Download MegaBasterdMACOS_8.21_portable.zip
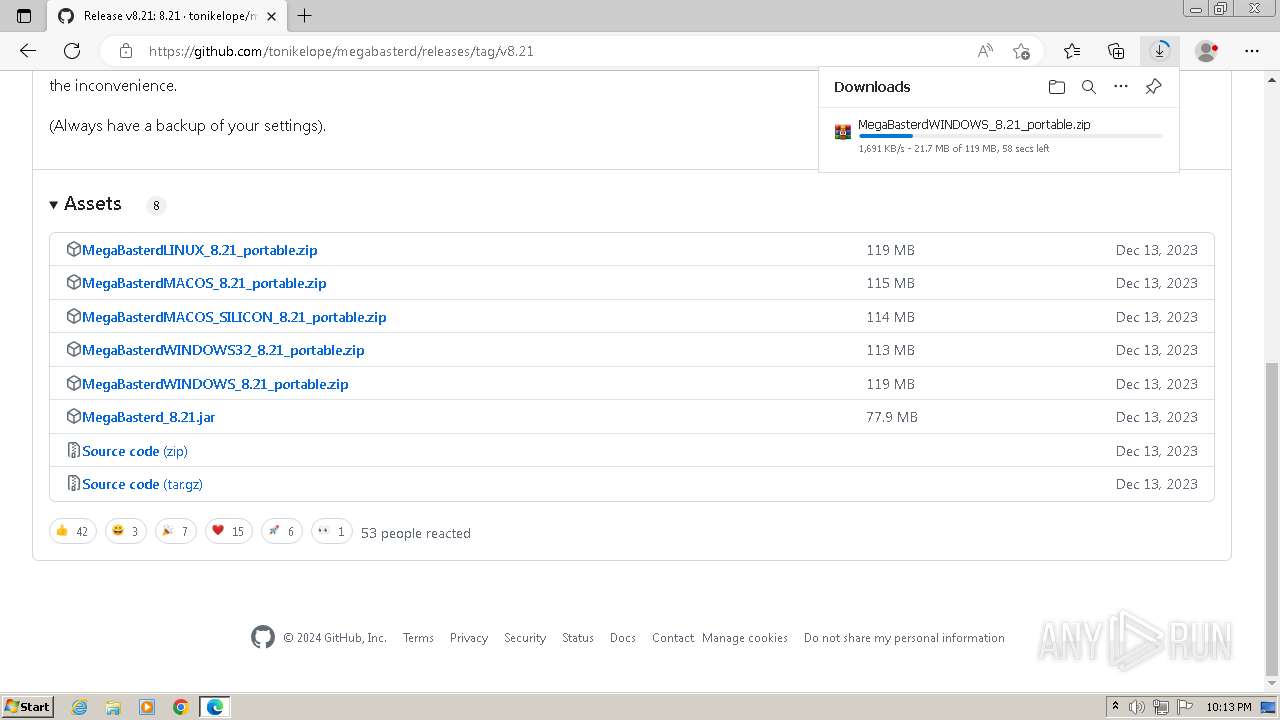Screen dimensions: 1280x720 click(204, 283)
